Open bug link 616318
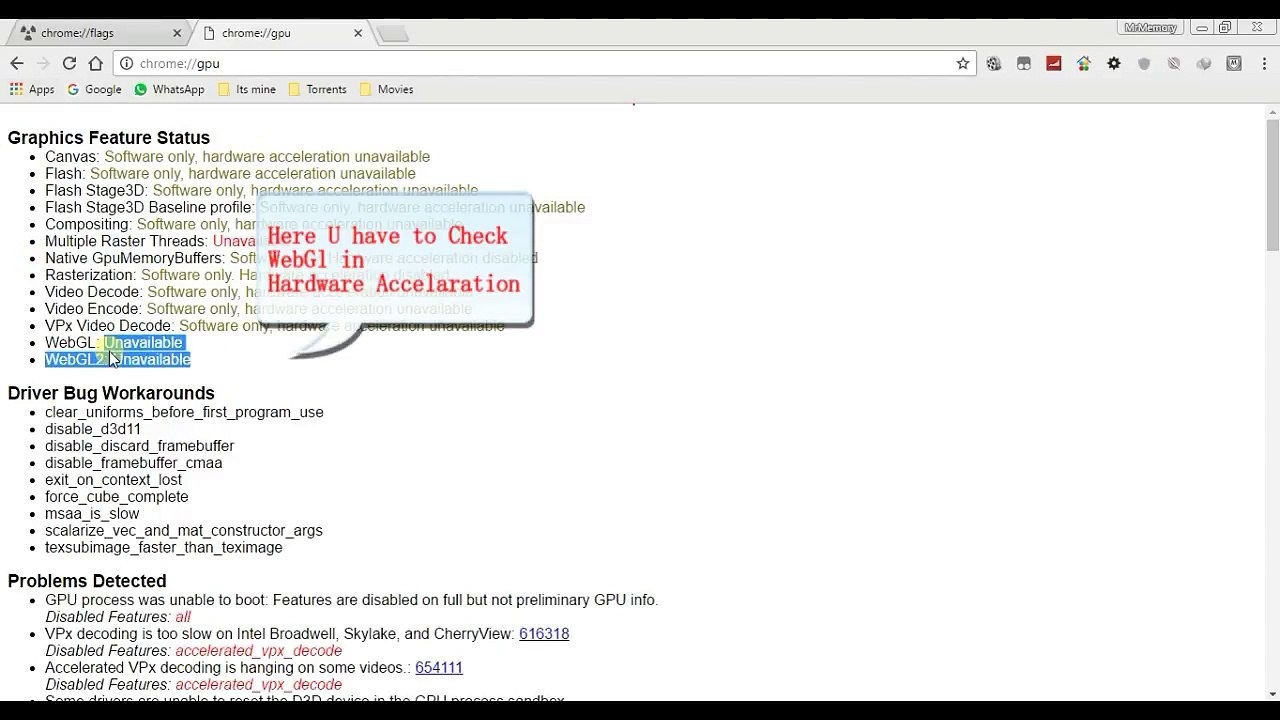Screen dimensions: 1280x720 pyautogui.click(x=544, y=634)
